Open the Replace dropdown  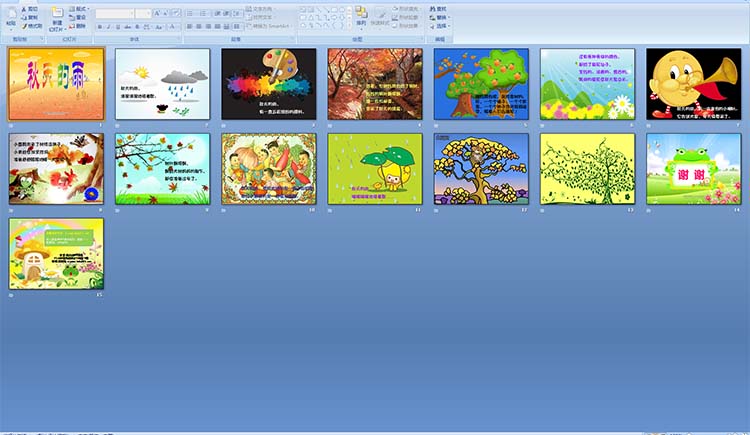pos(439,17)
